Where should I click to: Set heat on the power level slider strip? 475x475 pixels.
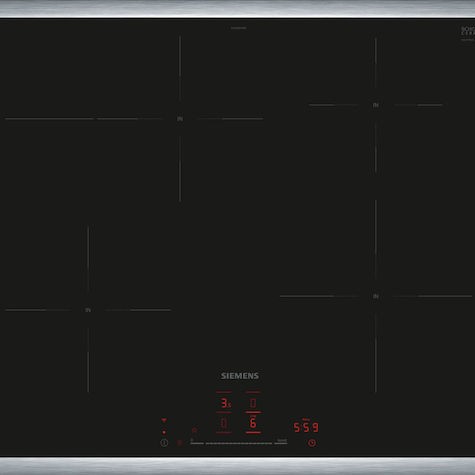239,443
